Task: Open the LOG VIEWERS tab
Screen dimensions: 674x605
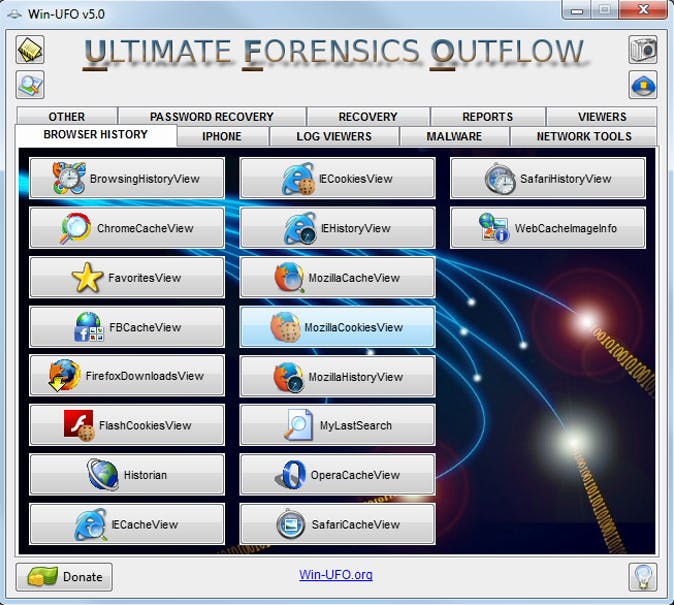Action: [334, 136]
